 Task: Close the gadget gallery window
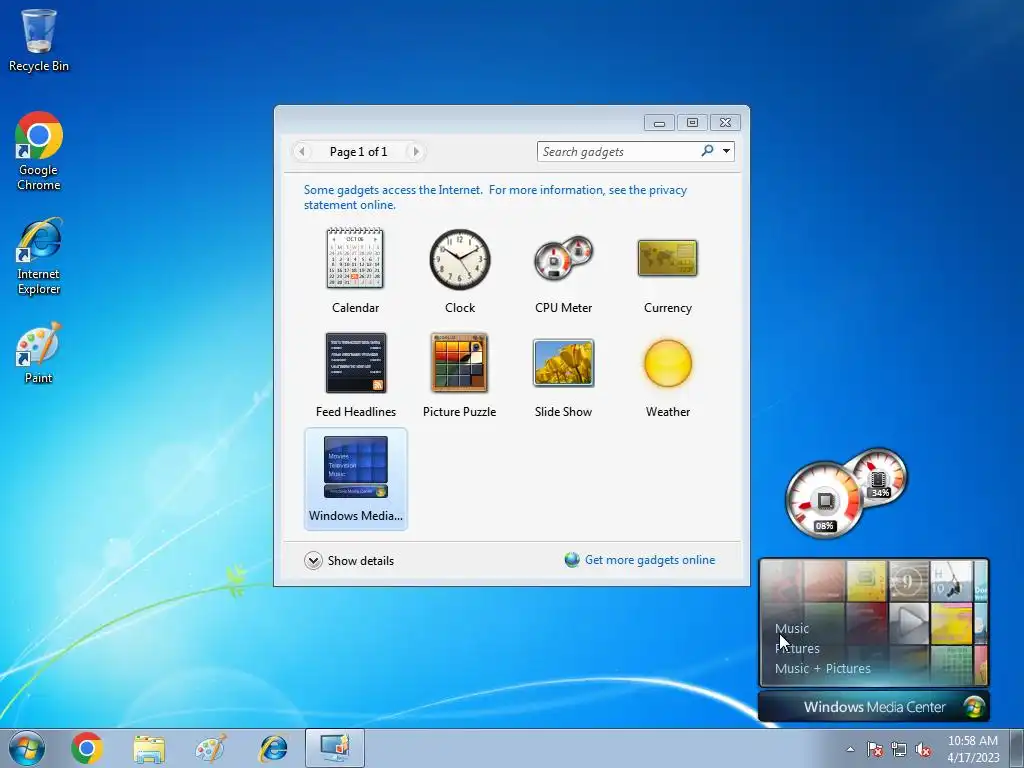(725, 123)
